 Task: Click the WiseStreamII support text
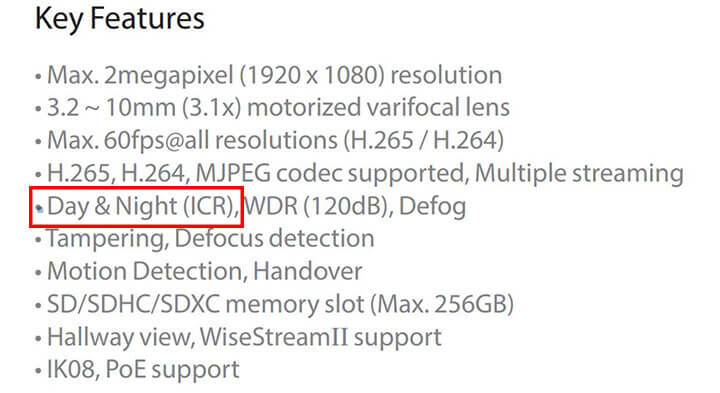point(321,337)
